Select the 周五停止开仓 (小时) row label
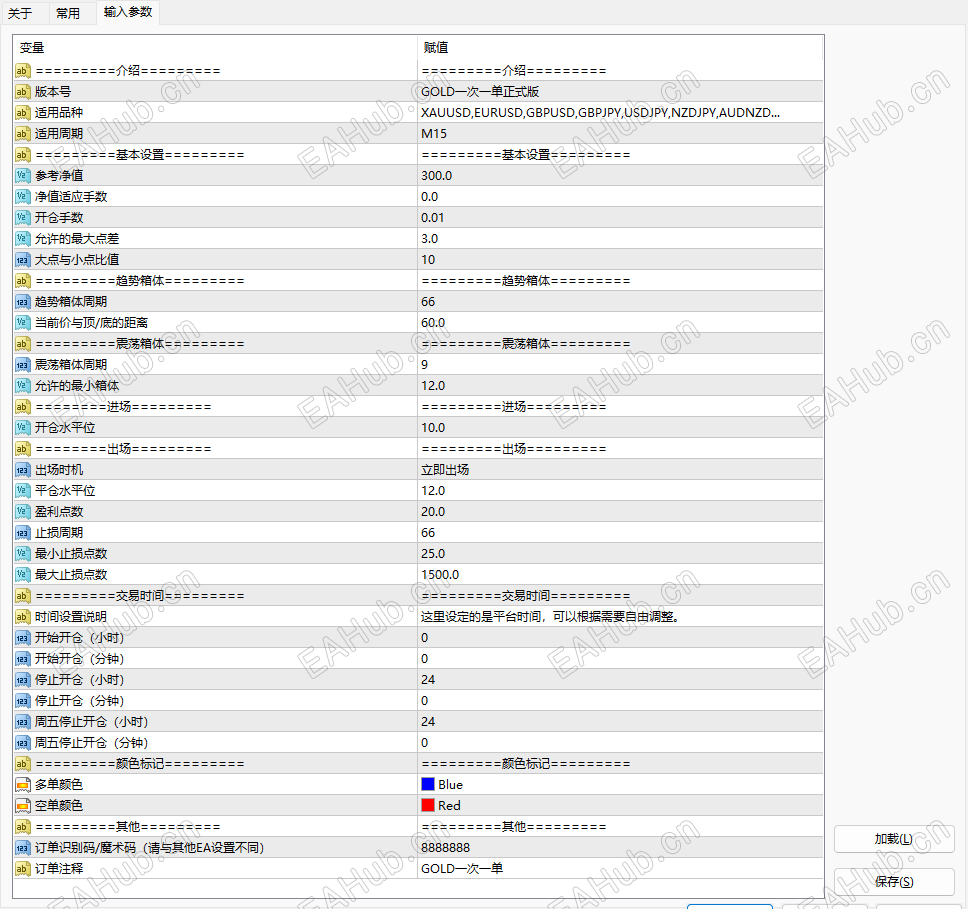The height and width of the screenshot is (909, 968). tap(91, 721)
